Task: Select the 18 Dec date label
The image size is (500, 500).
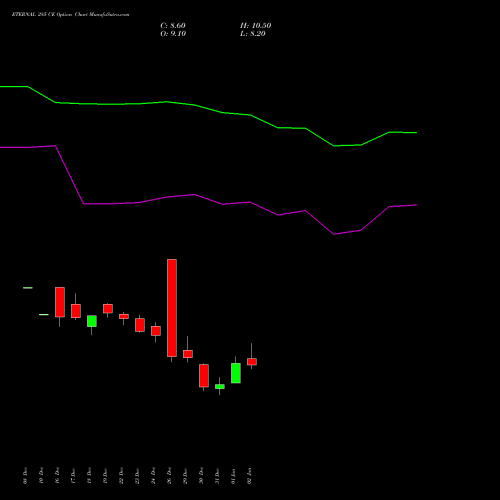Action: click(89, 476)
